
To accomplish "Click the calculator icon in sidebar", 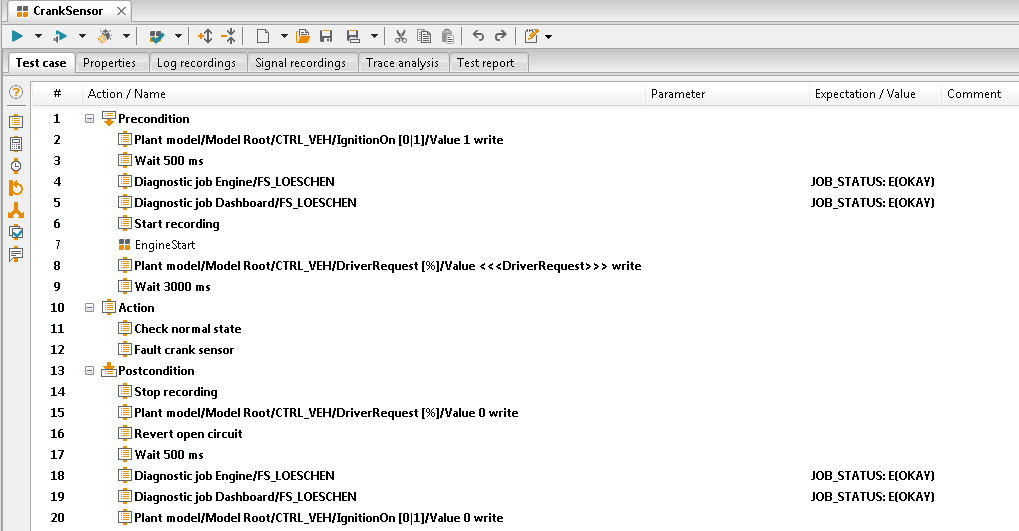I will point(16,144).
